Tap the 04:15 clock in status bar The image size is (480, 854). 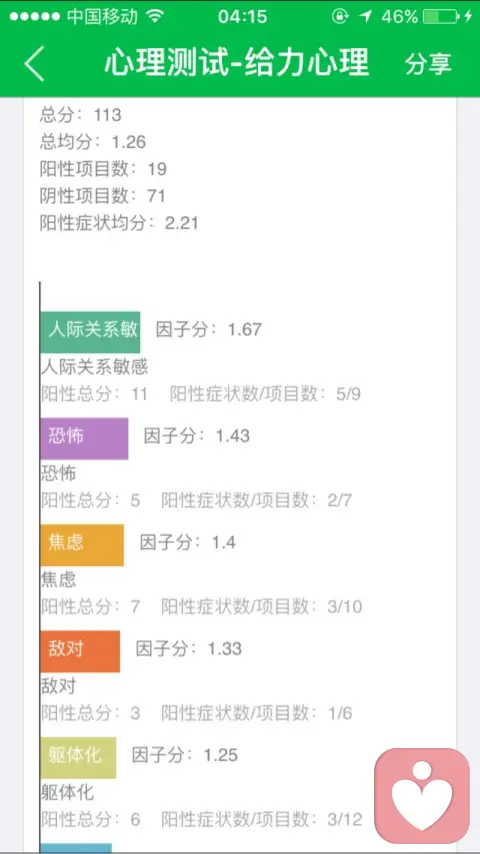point(243,17)
